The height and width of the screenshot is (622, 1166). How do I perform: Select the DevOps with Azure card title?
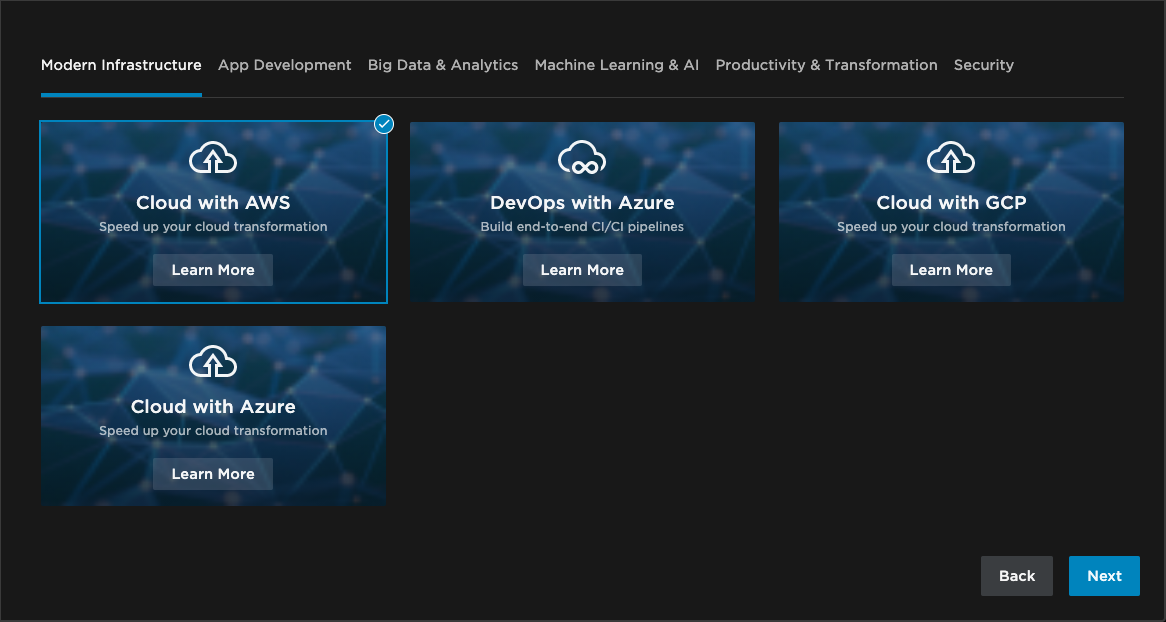pyautogui.click(x=582, y=203)
